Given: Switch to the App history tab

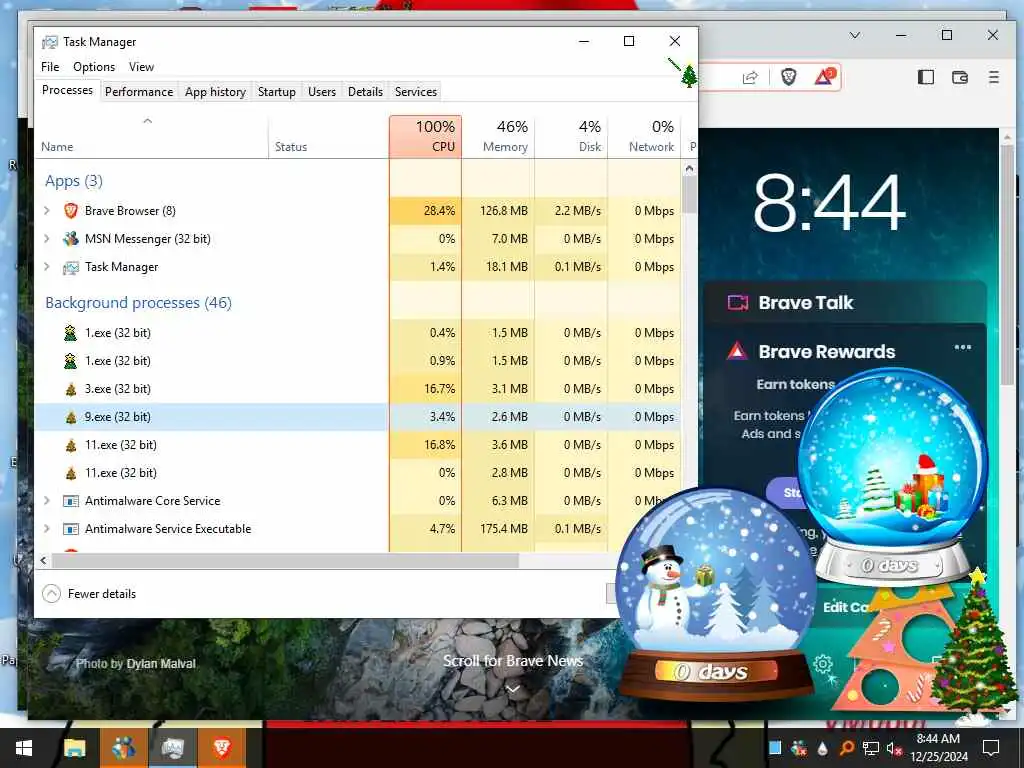Looking at the screenshot, I should [x=216, y=91].
